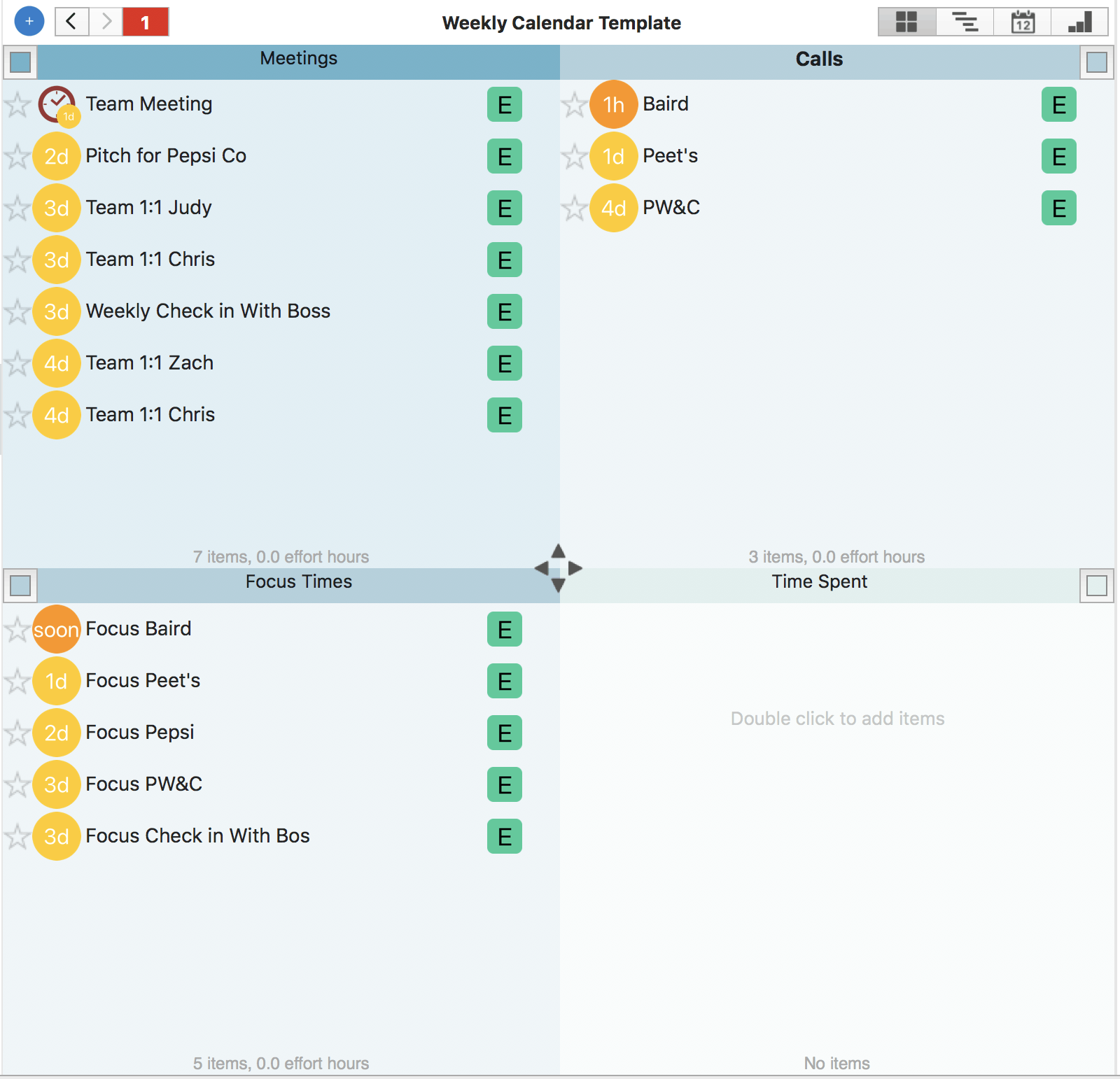Image resolution: width=1120 pixels, height=1079 pixels.
Task: Switch to the outline list view
Action: point(965,22)
